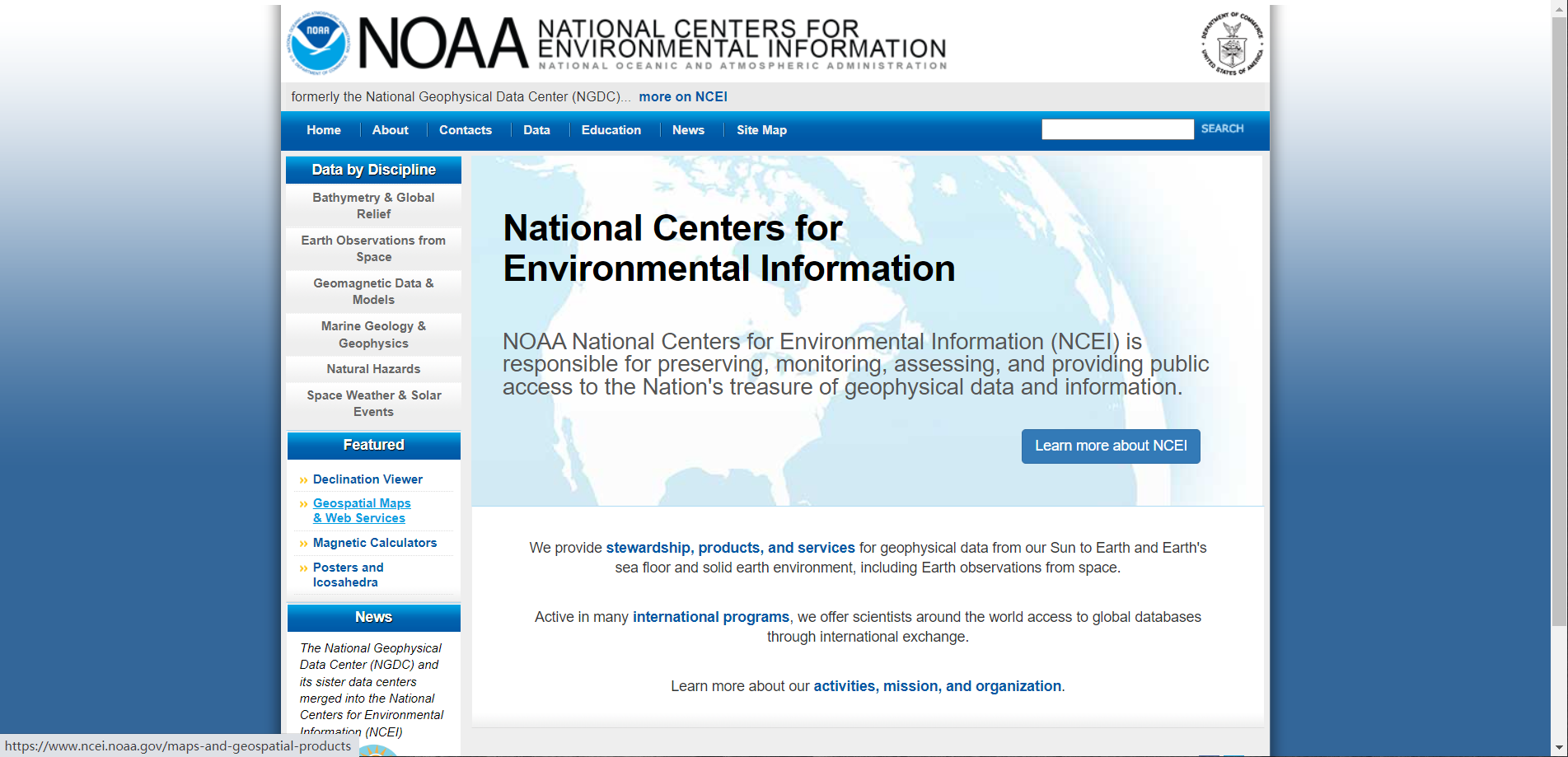Follow 'activities, mission, and organization' link

pyautogui.click(x=937, y=686)
